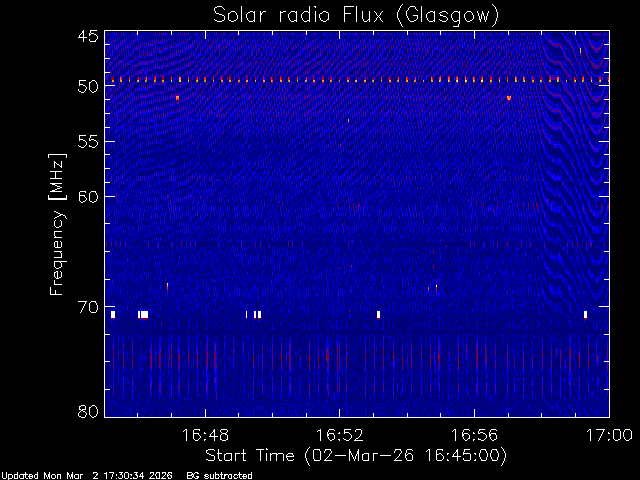The image size is (640, 480).
Task: Click the 16:48 time tick label
Action: tap(205, 435)
